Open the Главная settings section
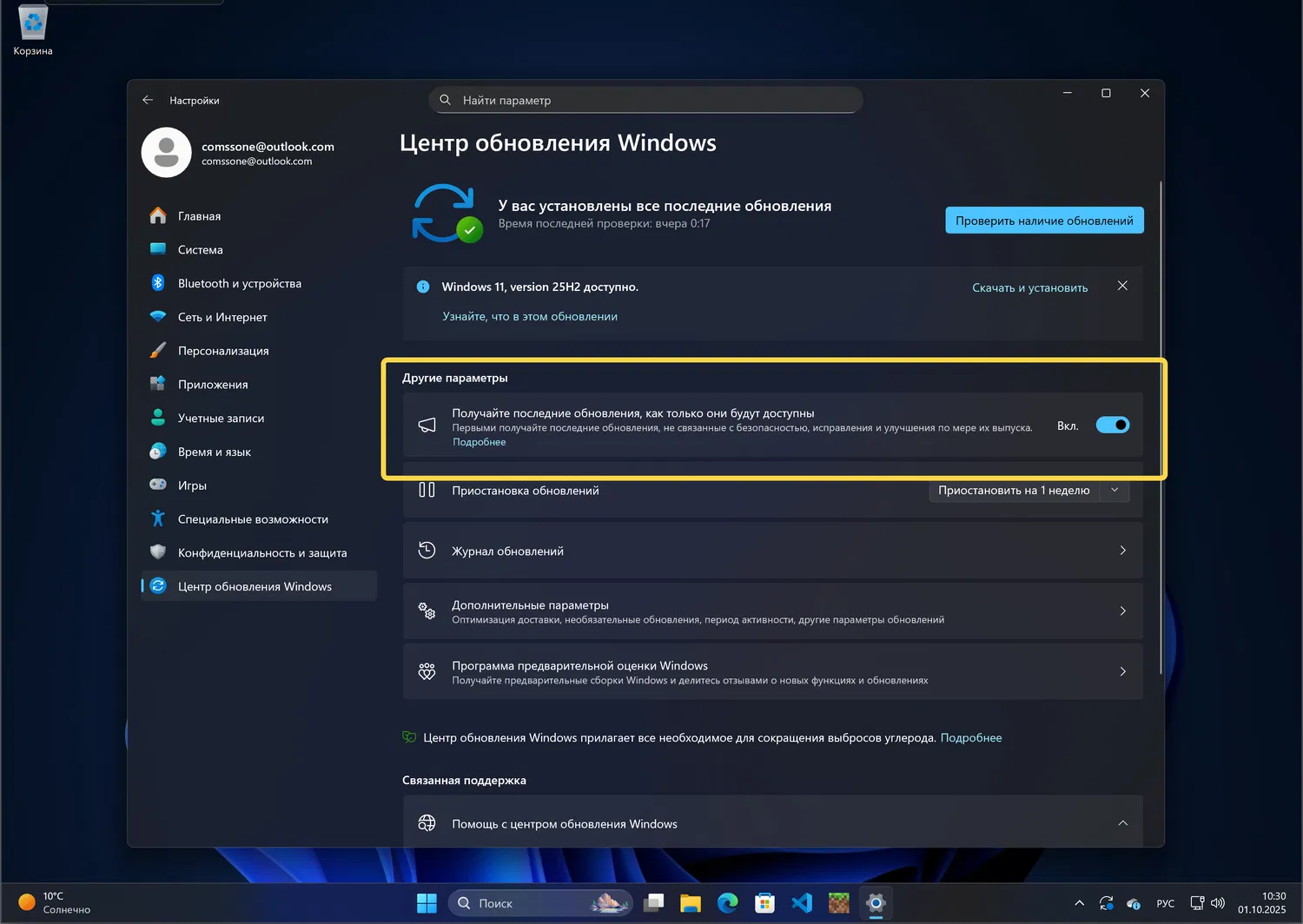This screenshot has width=1303, height=924. (x=259, y=215)
